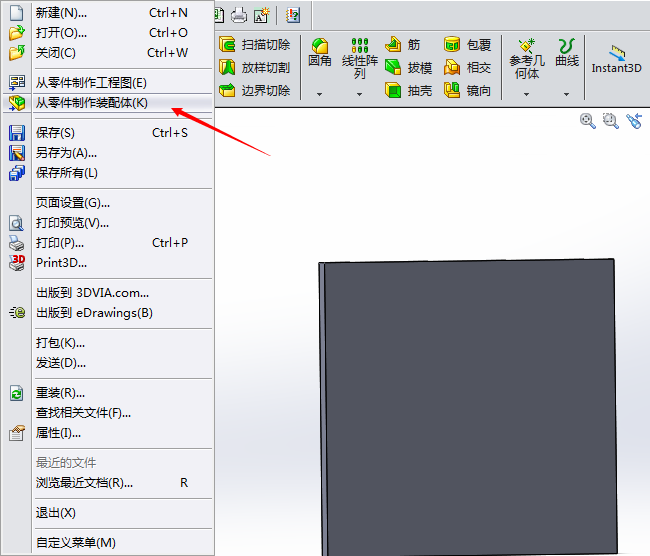This screenshot has width=650, height=556.
Task: Select the 相交 intersect tool
Action: [x=468, y=67]
